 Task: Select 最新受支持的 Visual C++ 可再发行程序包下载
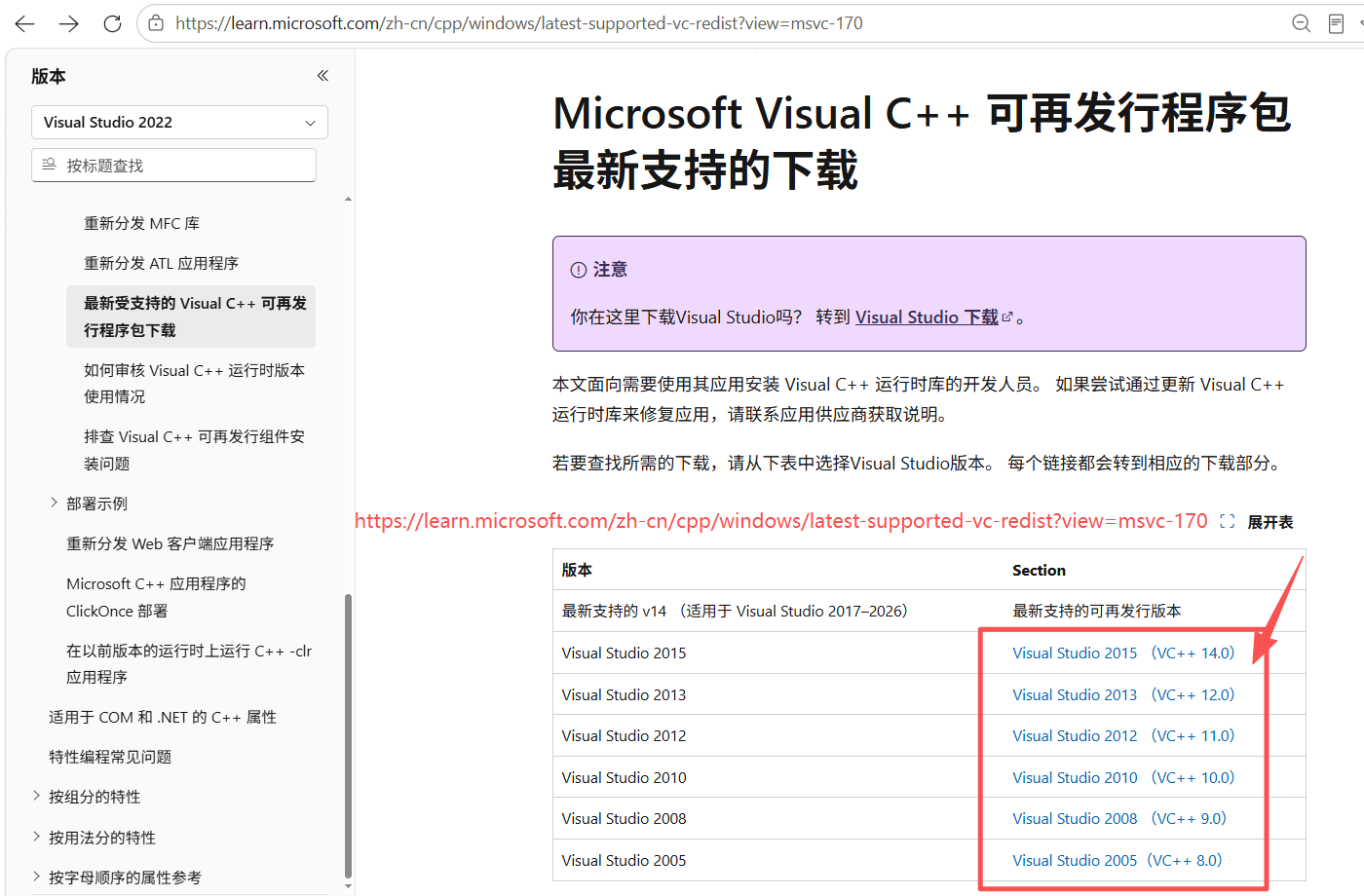[x=191, y=317]
